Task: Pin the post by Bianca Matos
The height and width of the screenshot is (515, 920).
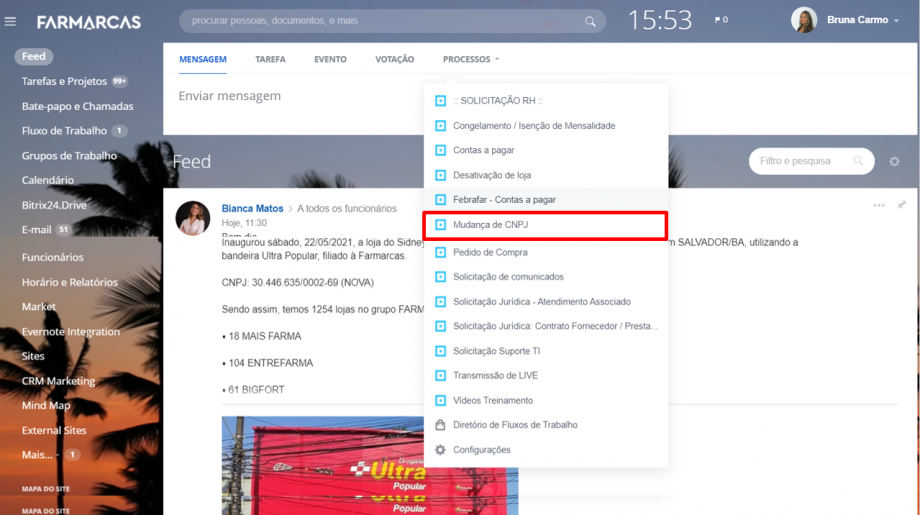Action: click(x=901, y=205)
